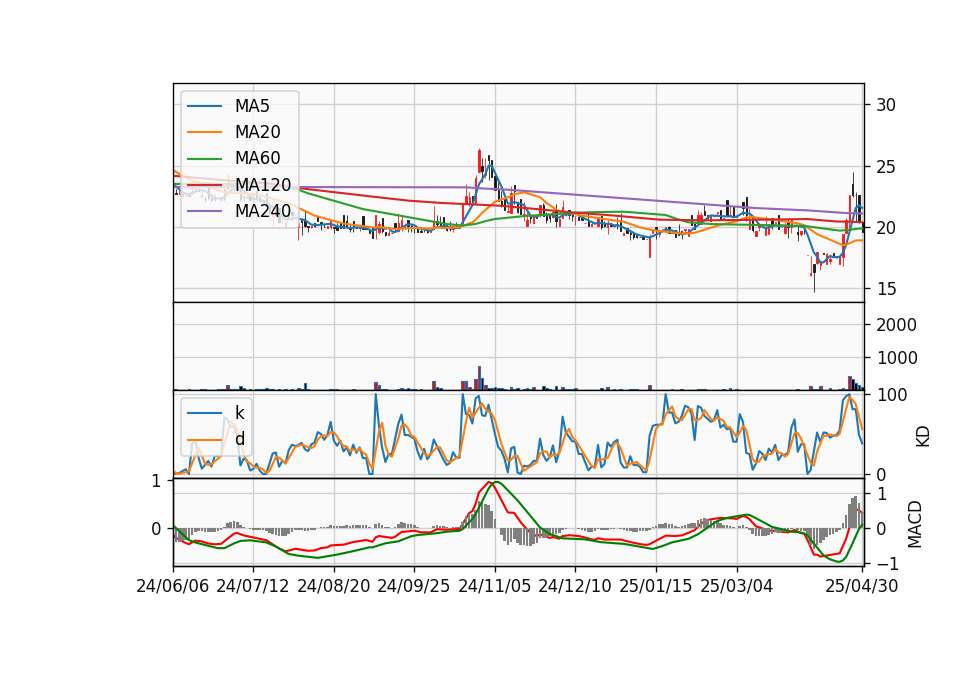Screen dimensions: 960x690
Task: Click the 24/09/25 date label
Action: [x=414, y=586]
